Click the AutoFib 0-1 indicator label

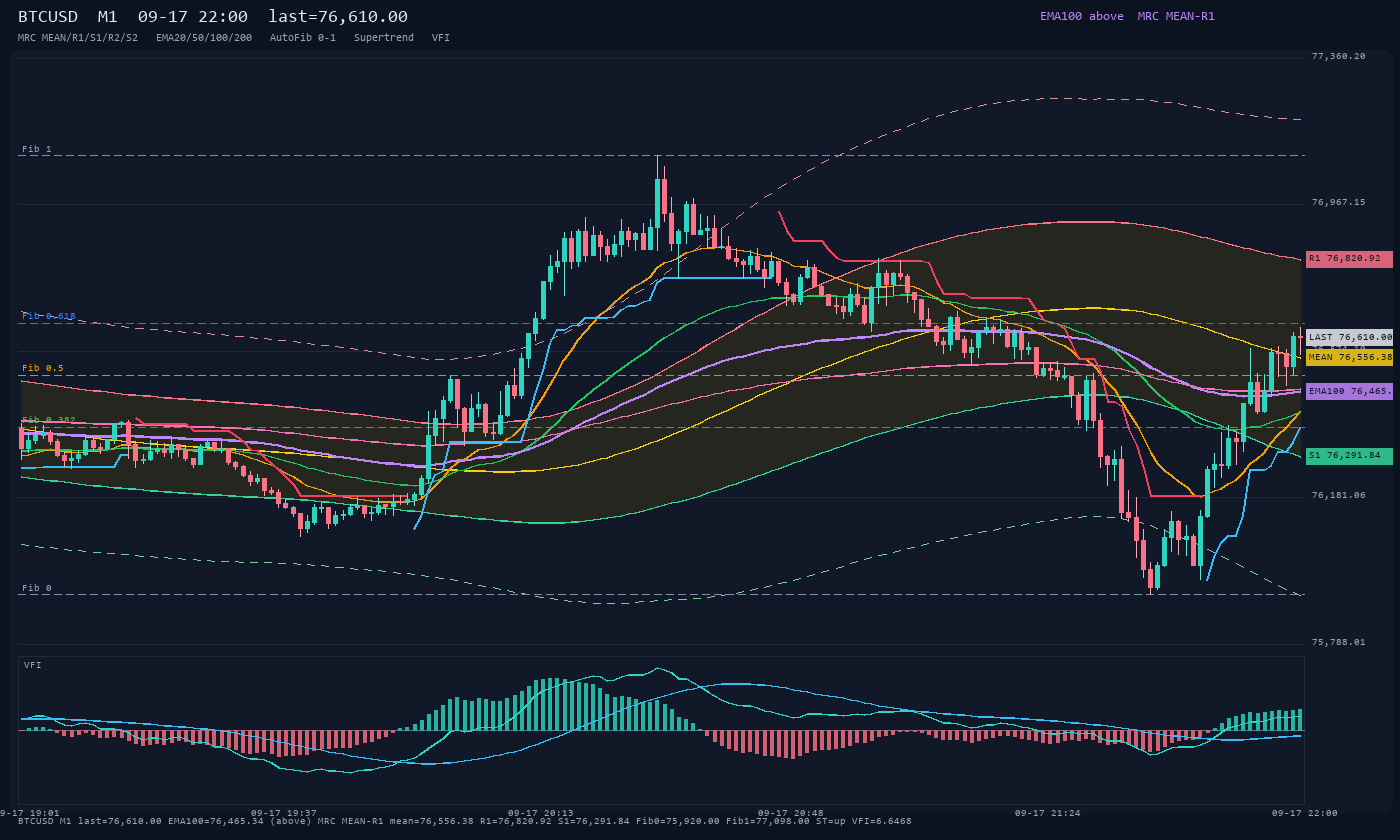[x=303, y=37]
